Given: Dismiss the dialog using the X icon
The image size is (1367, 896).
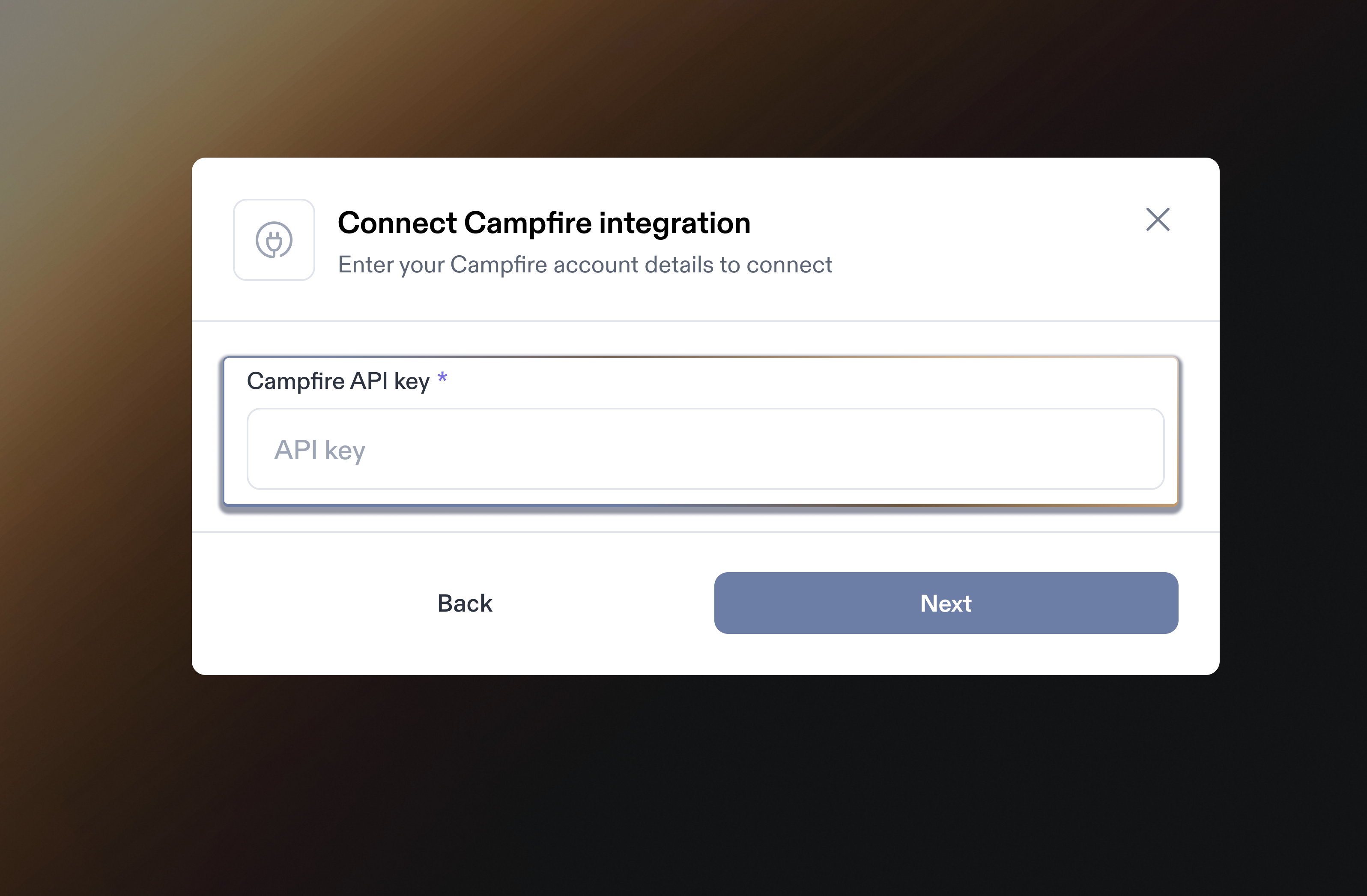Looking at the screenshot, I should 1157,219.
